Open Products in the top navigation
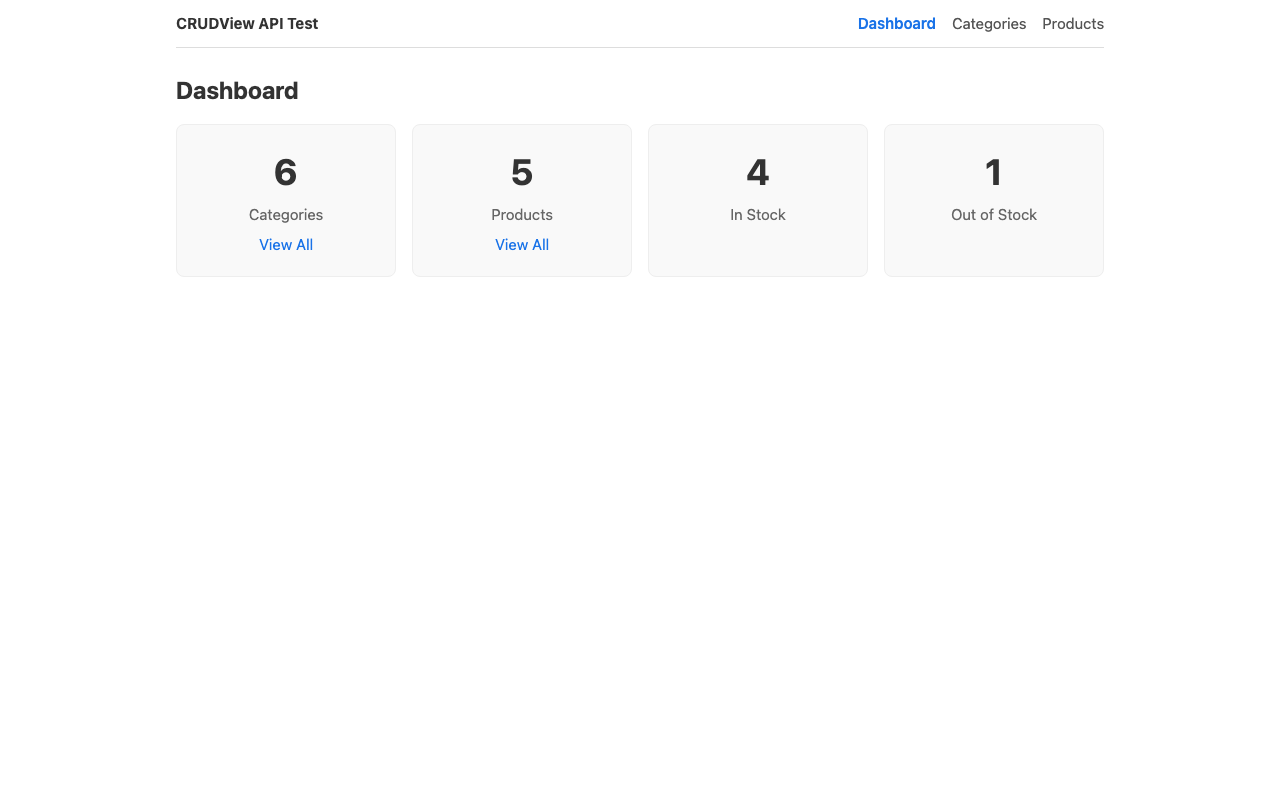This screenshot has height=800, width=1280. (1072, 24)
